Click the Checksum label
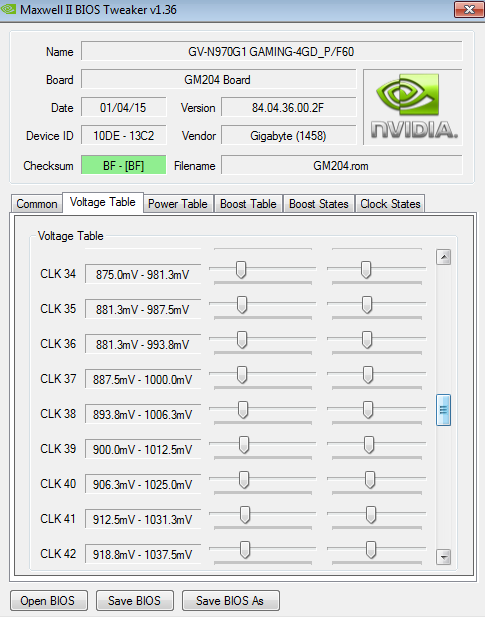 [48, 166]
